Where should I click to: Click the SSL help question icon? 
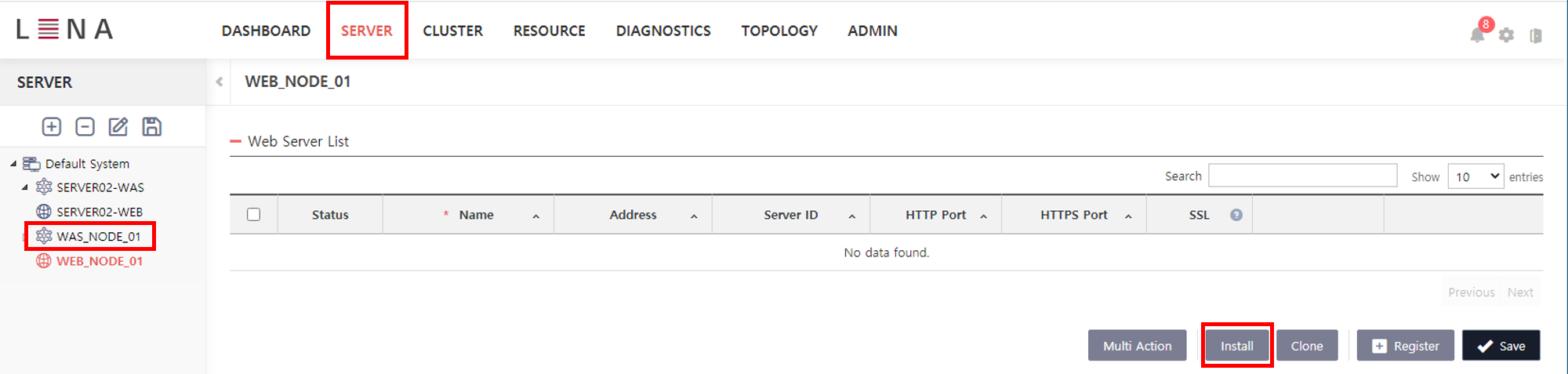point(1236,215)
